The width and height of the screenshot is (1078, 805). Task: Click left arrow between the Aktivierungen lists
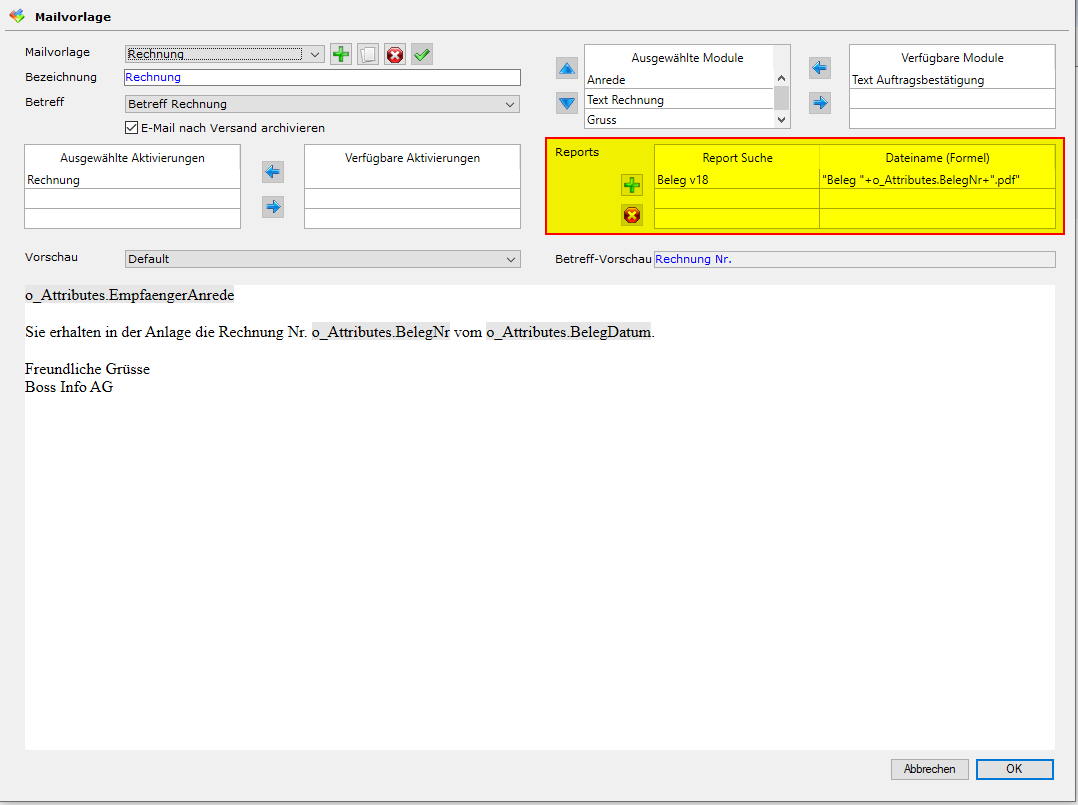coord(273,172)
